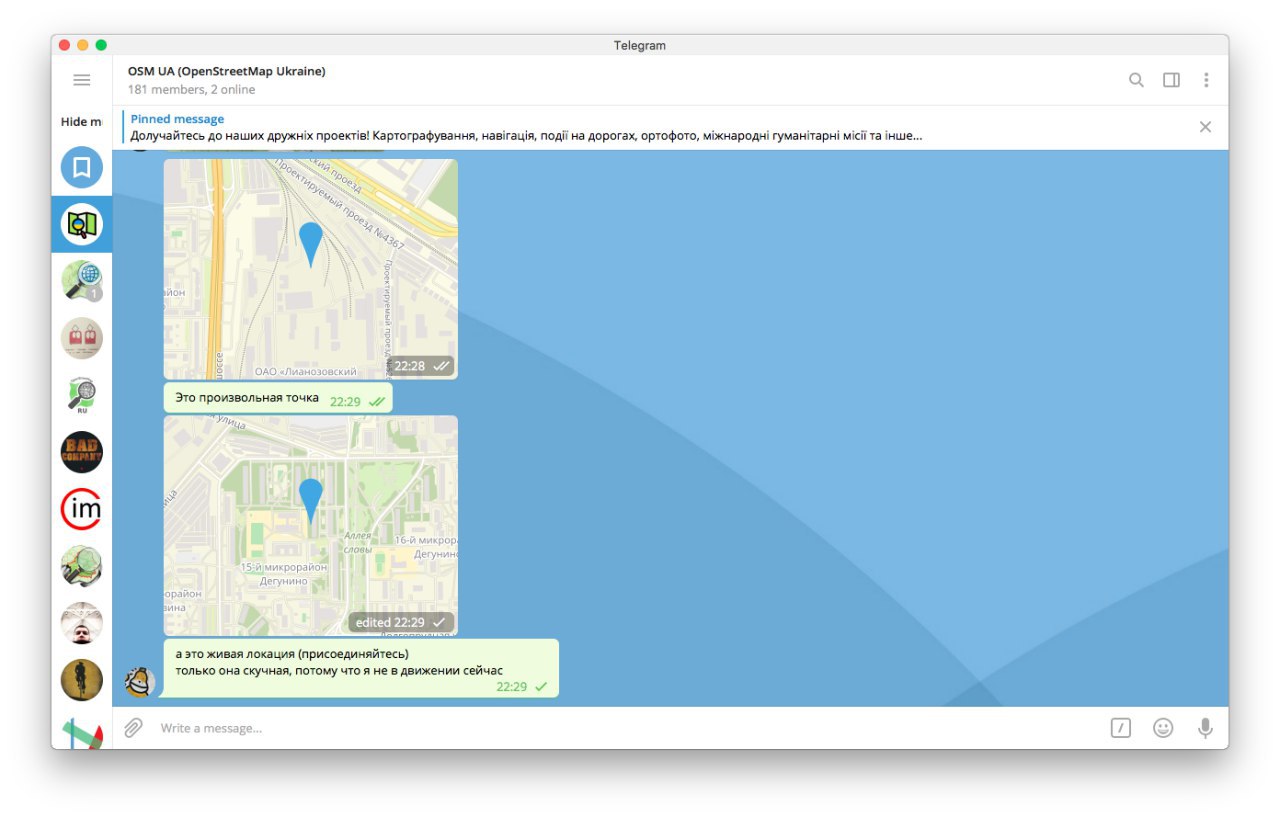Focus the Write a message field
This screenshot has height=817, width=1280.
[628, 728]
